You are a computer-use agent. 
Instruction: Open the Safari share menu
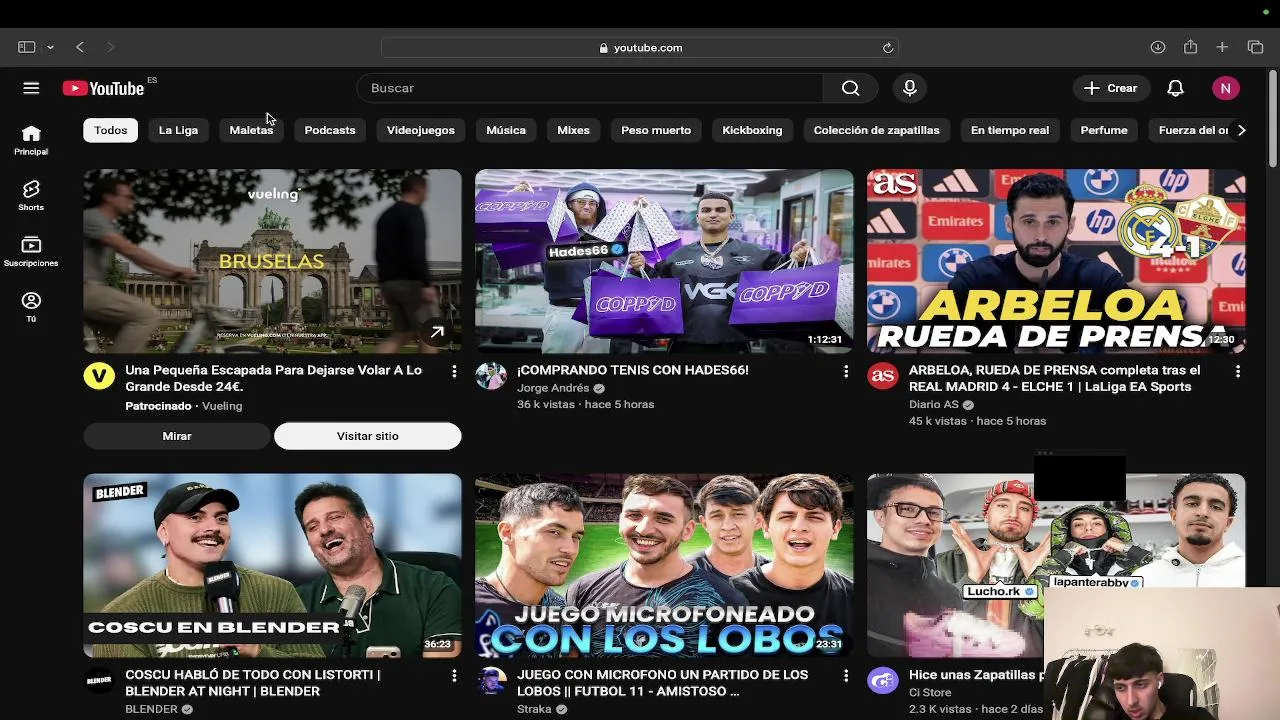(1190, 47)
